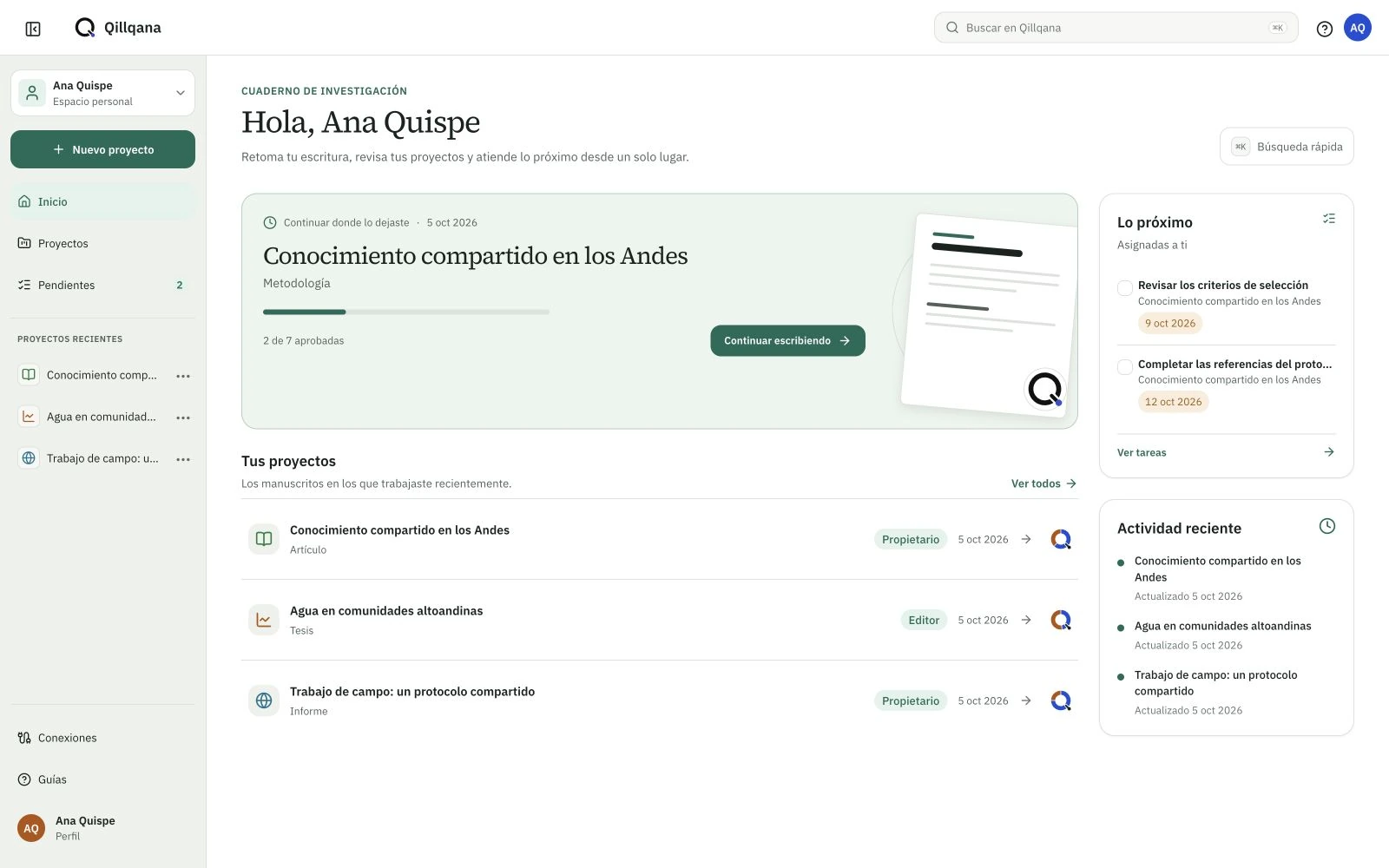The height and width of the screenshot is (868, 1389).
Task: Open arrow on Trabajo de campo project row
Action: (x=1026, y=700)
